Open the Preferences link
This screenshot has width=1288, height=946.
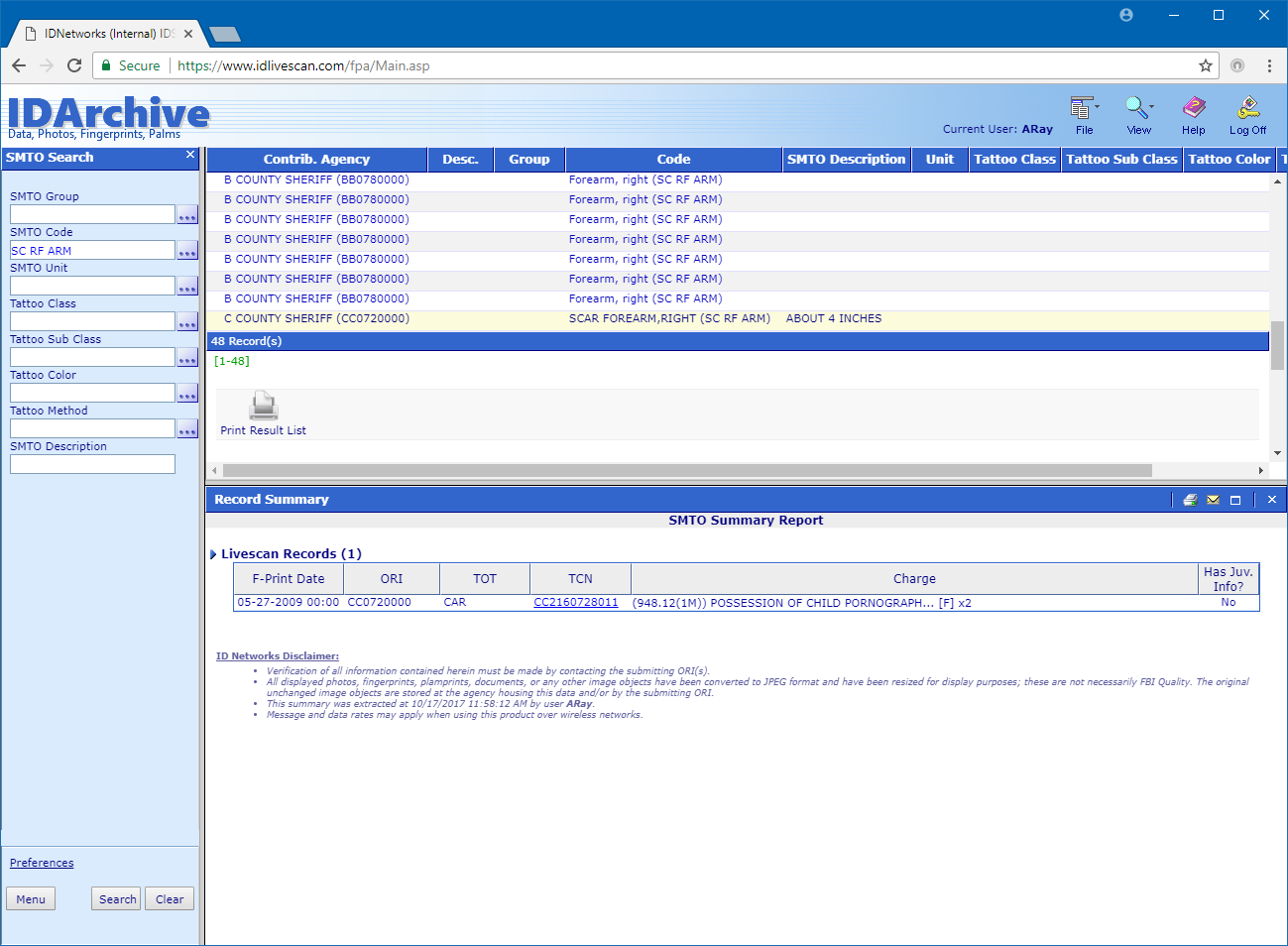42,863
